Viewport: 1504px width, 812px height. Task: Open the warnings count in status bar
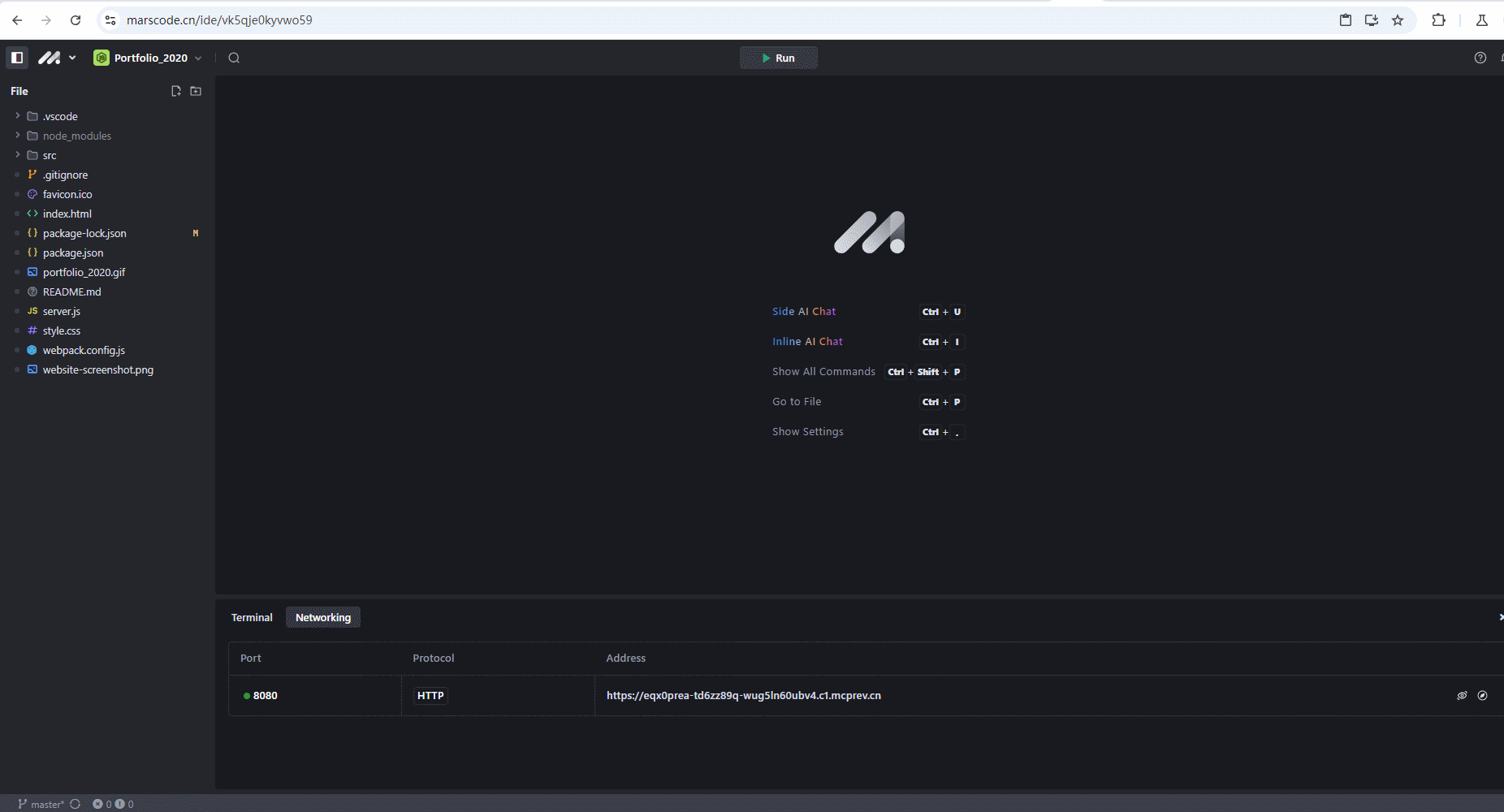pyautogui.click(x=124, y=804)
